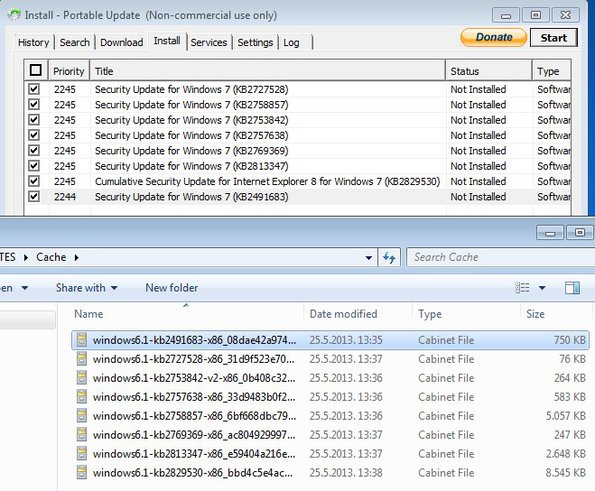595x491 pixels.
Task: Click the change view icon in Explorer
Action: [x=523, y=288]
